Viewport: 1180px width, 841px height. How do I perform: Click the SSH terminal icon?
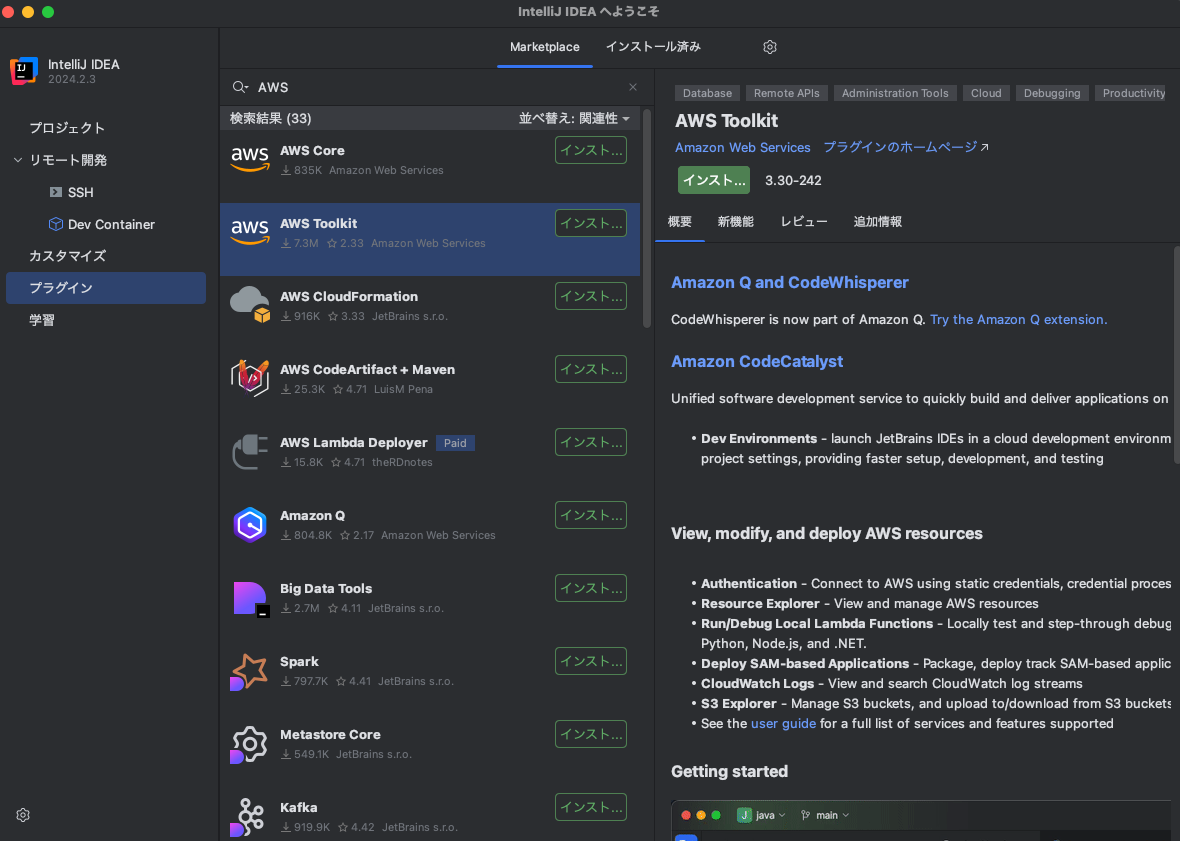point(56,192)
